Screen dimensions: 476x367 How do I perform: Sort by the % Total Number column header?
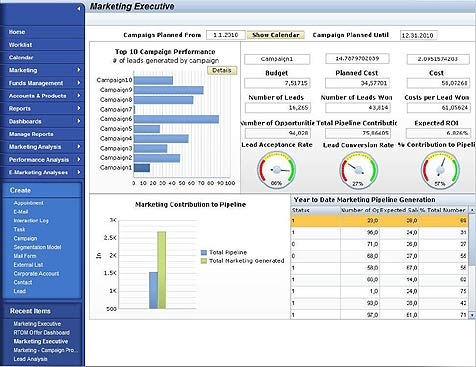[444, 210]
